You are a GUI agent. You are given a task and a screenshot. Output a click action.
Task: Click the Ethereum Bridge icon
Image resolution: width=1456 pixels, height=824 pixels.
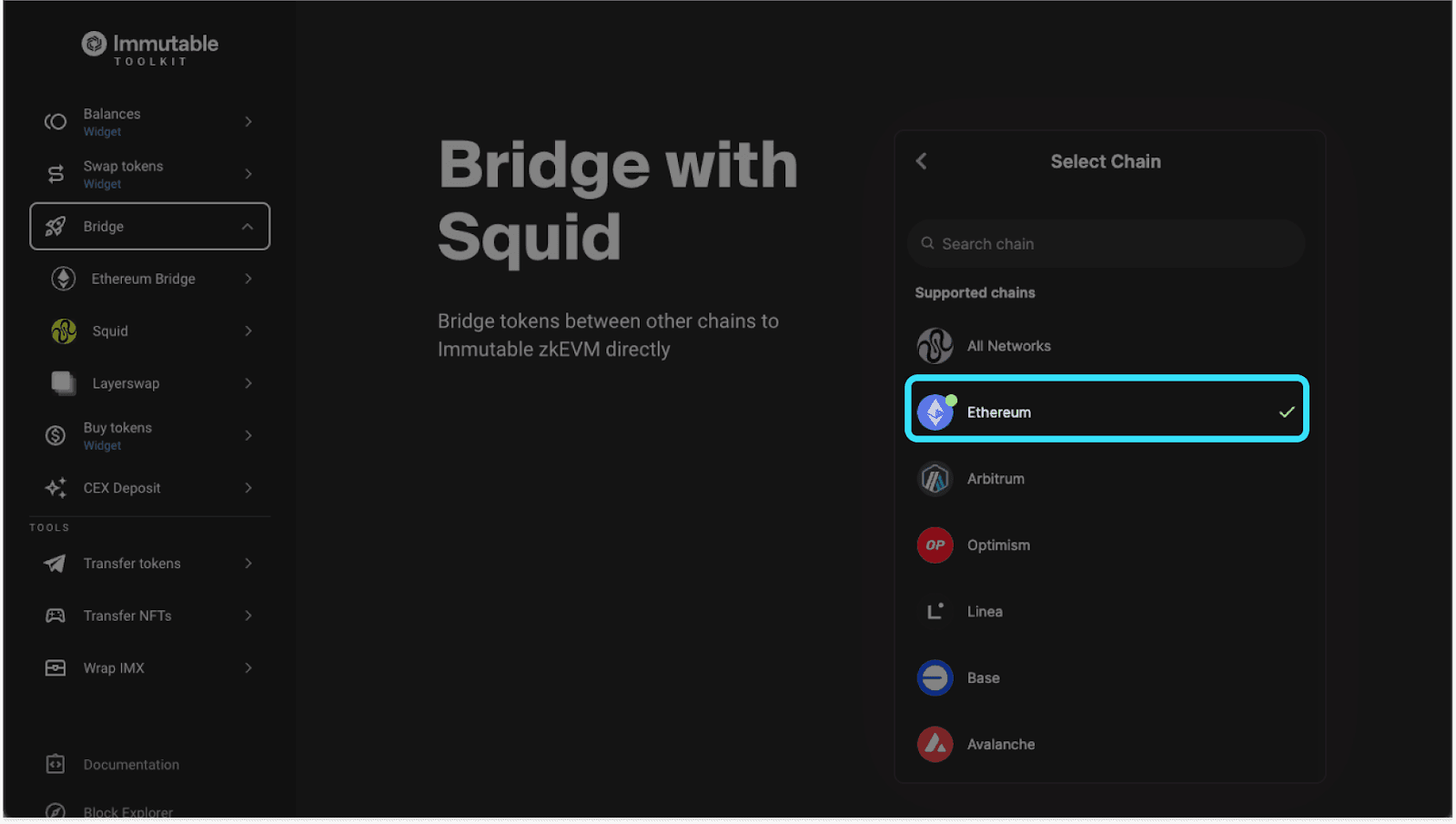click(62, 279)
